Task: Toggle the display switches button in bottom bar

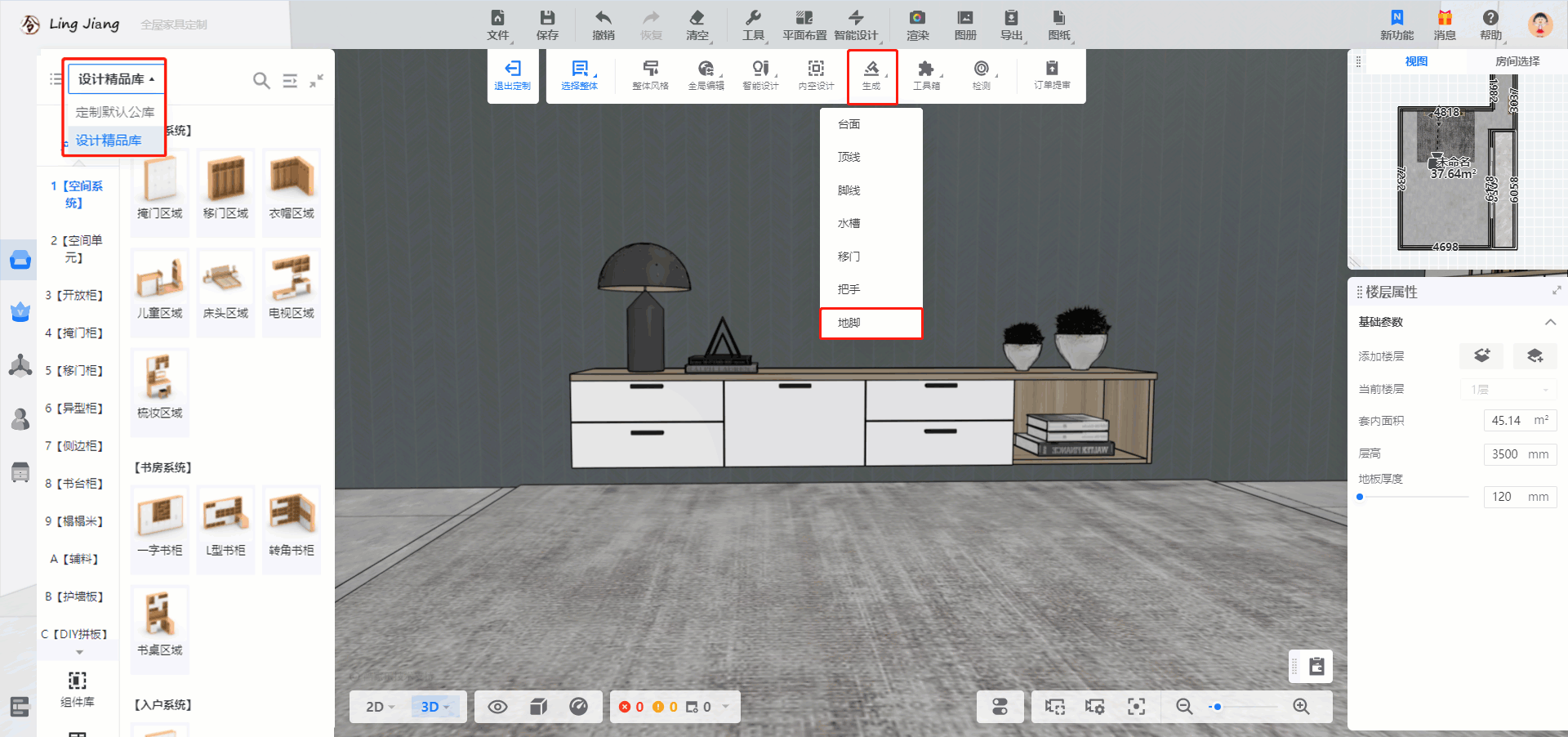Action: pos(1000,707)
